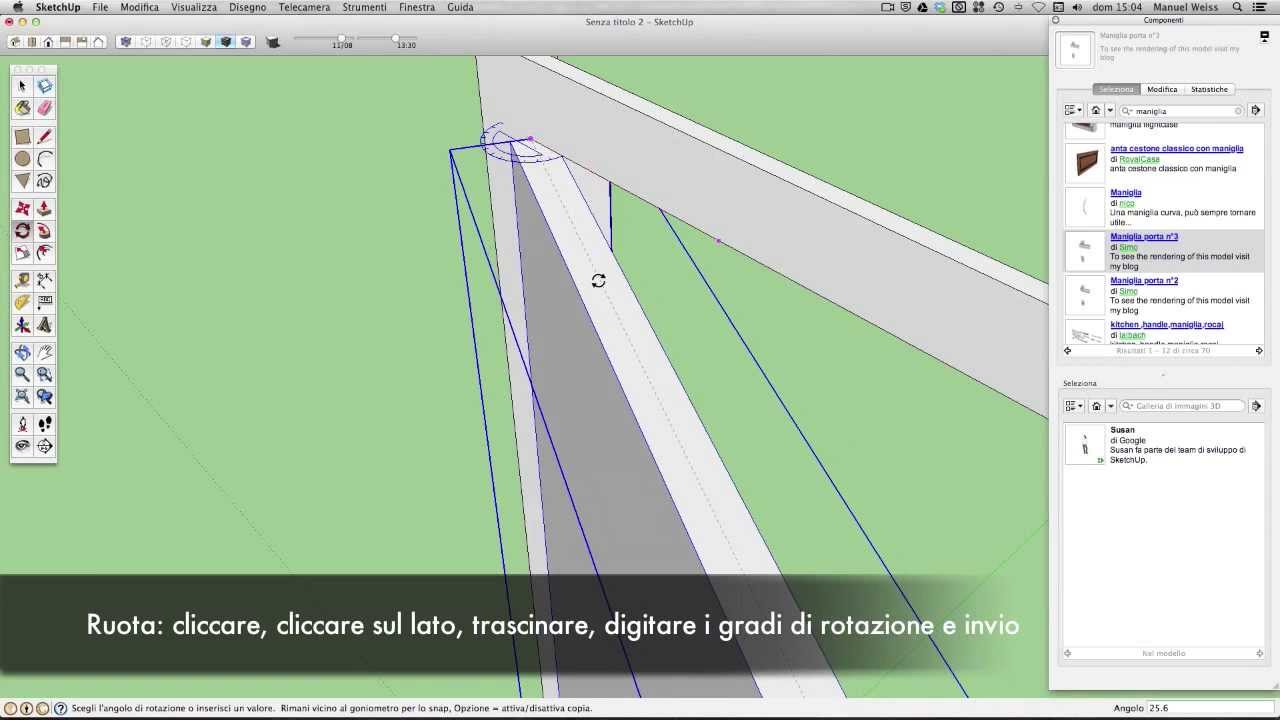Open view options dropdown in lower Seleziona pane

click(x=1074, y=406)
